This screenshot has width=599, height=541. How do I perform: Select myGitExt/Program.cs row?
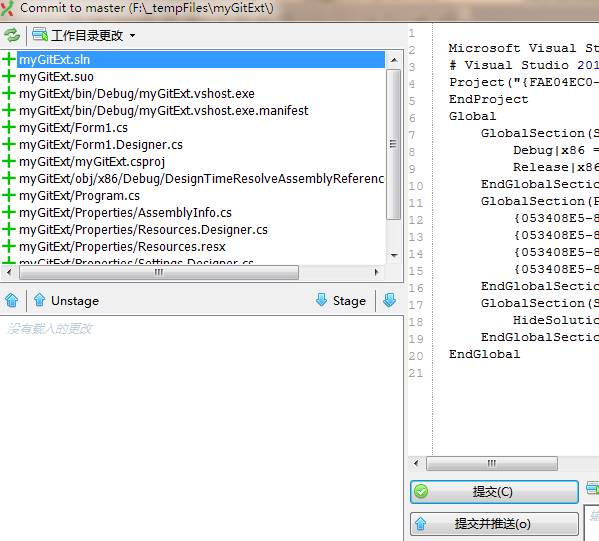[x=201, y=196]
